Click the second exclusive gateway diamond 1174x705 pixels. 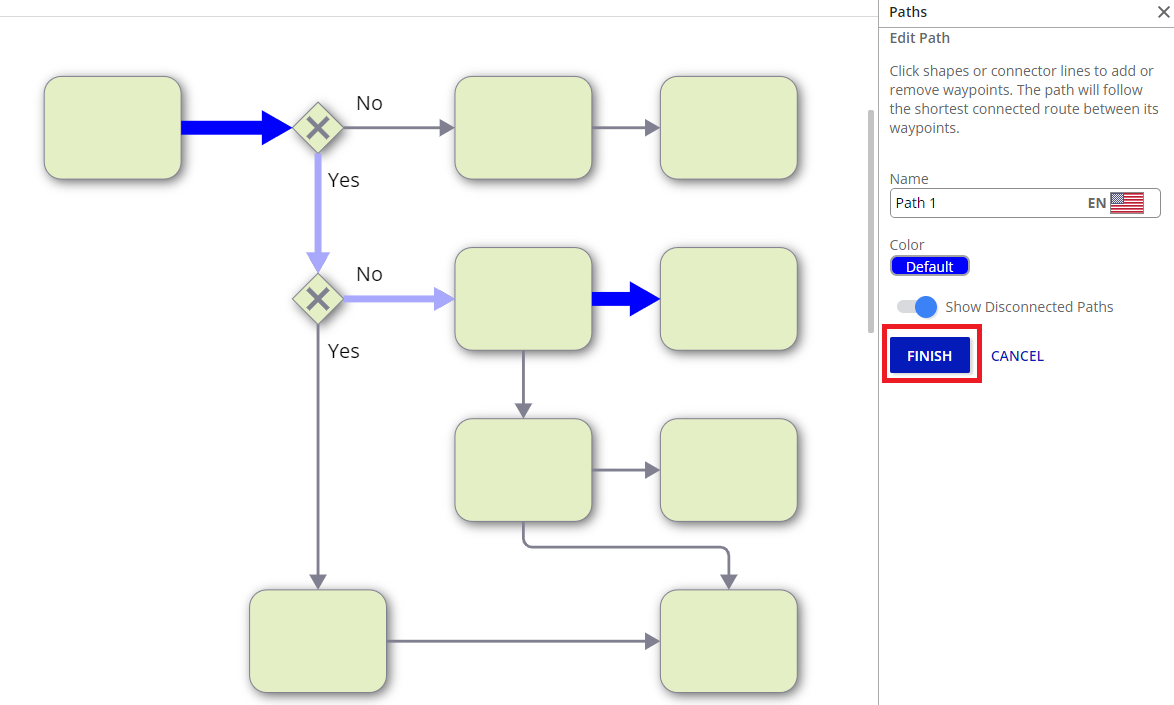[x=318, y=298]
